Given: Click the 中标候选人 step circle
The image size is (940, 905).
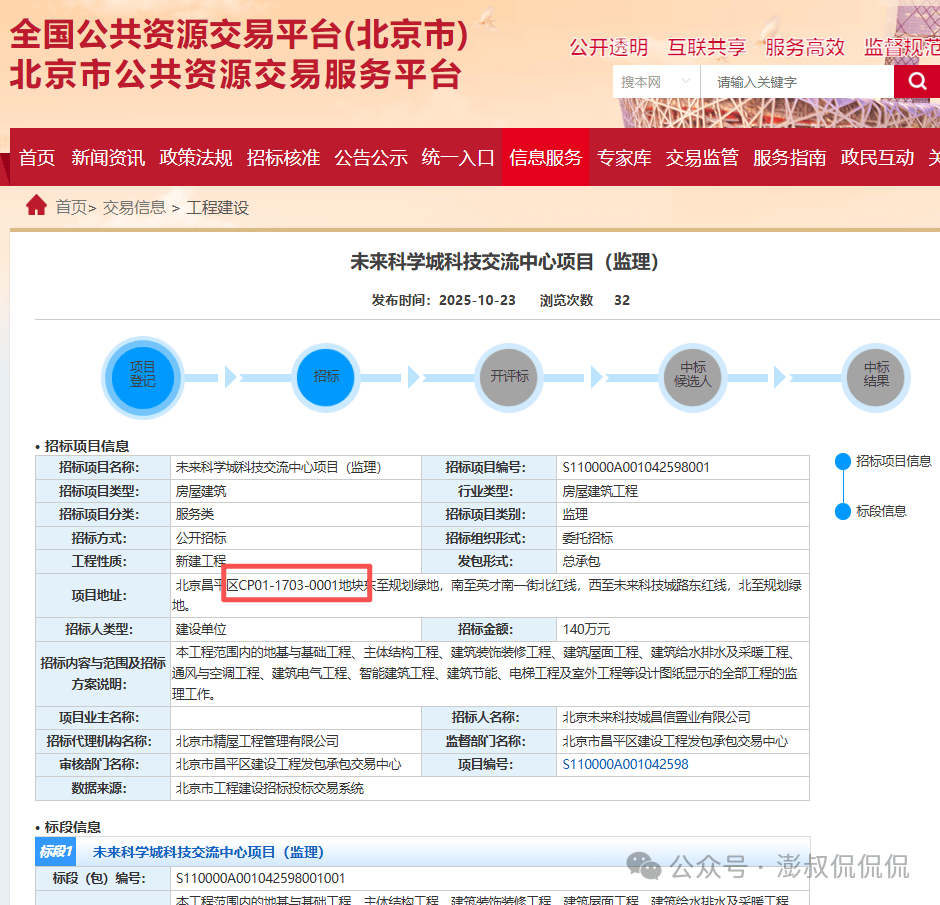Looking at the screenshot, I should click(693, 376).
